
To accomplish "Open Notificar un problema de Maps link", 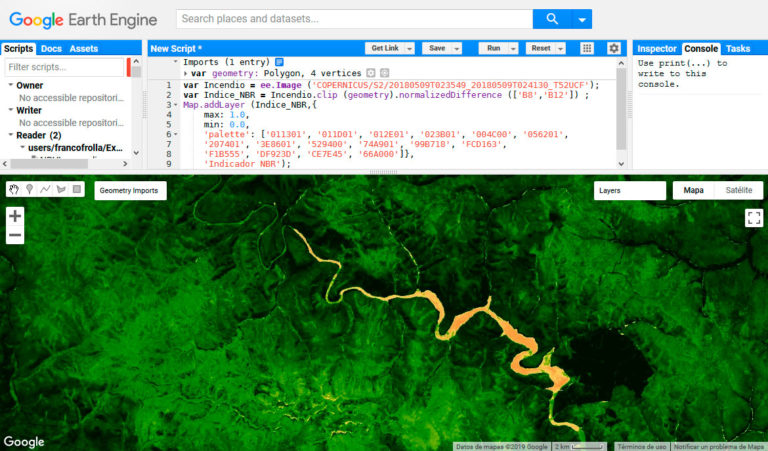I will click(718, 447).
